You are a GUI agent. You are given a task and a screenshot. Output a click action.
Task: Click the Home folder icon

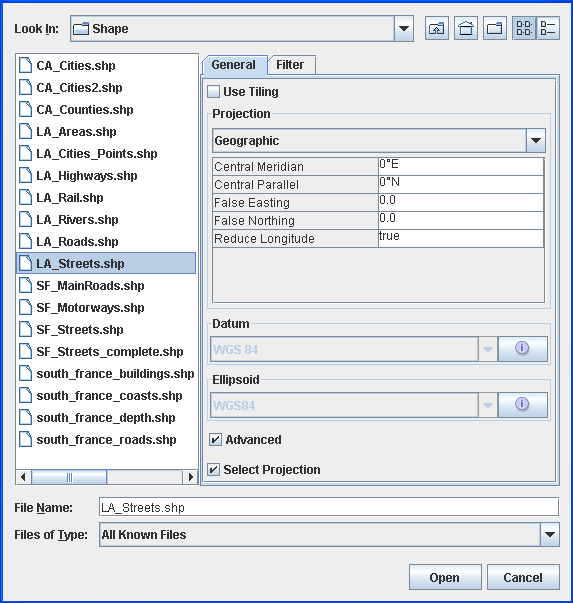(x=466, y=28)
